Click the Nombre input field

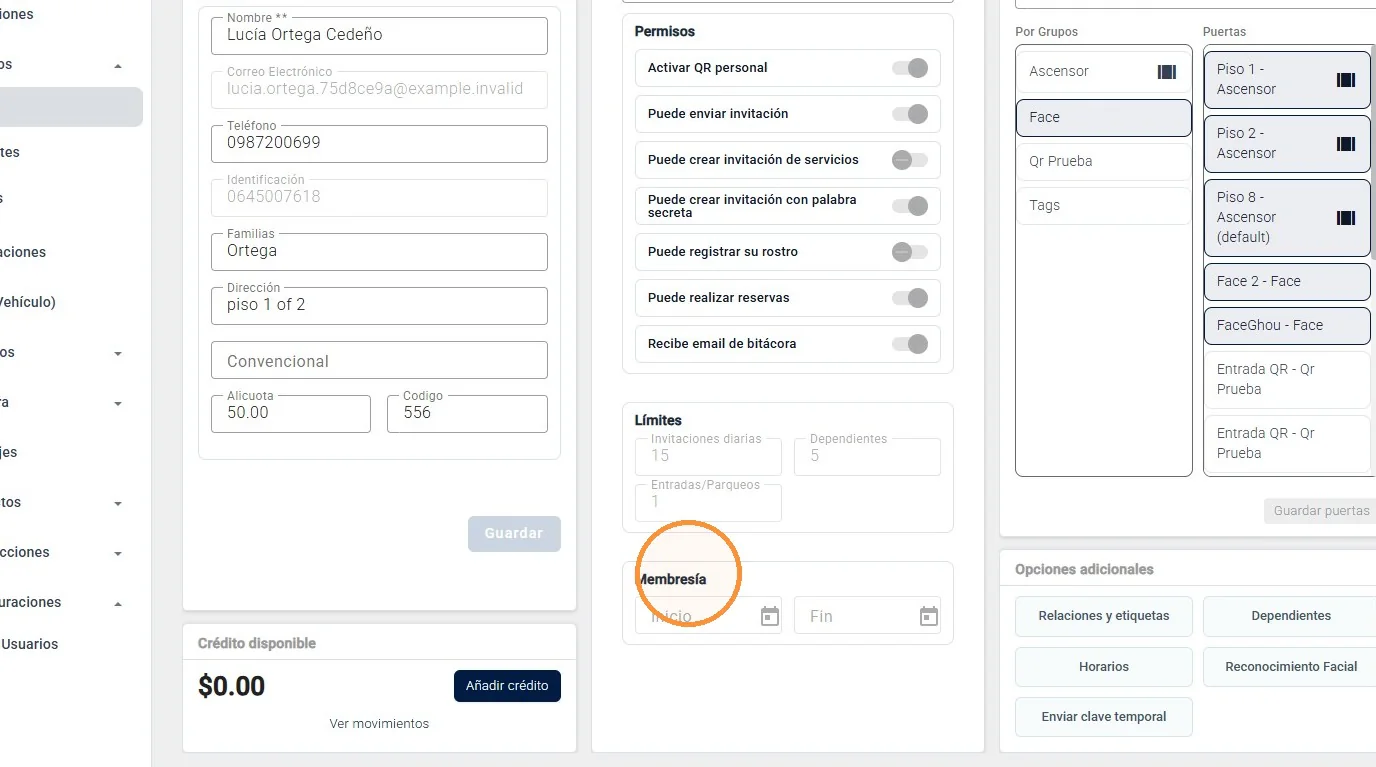coord(379,36)
